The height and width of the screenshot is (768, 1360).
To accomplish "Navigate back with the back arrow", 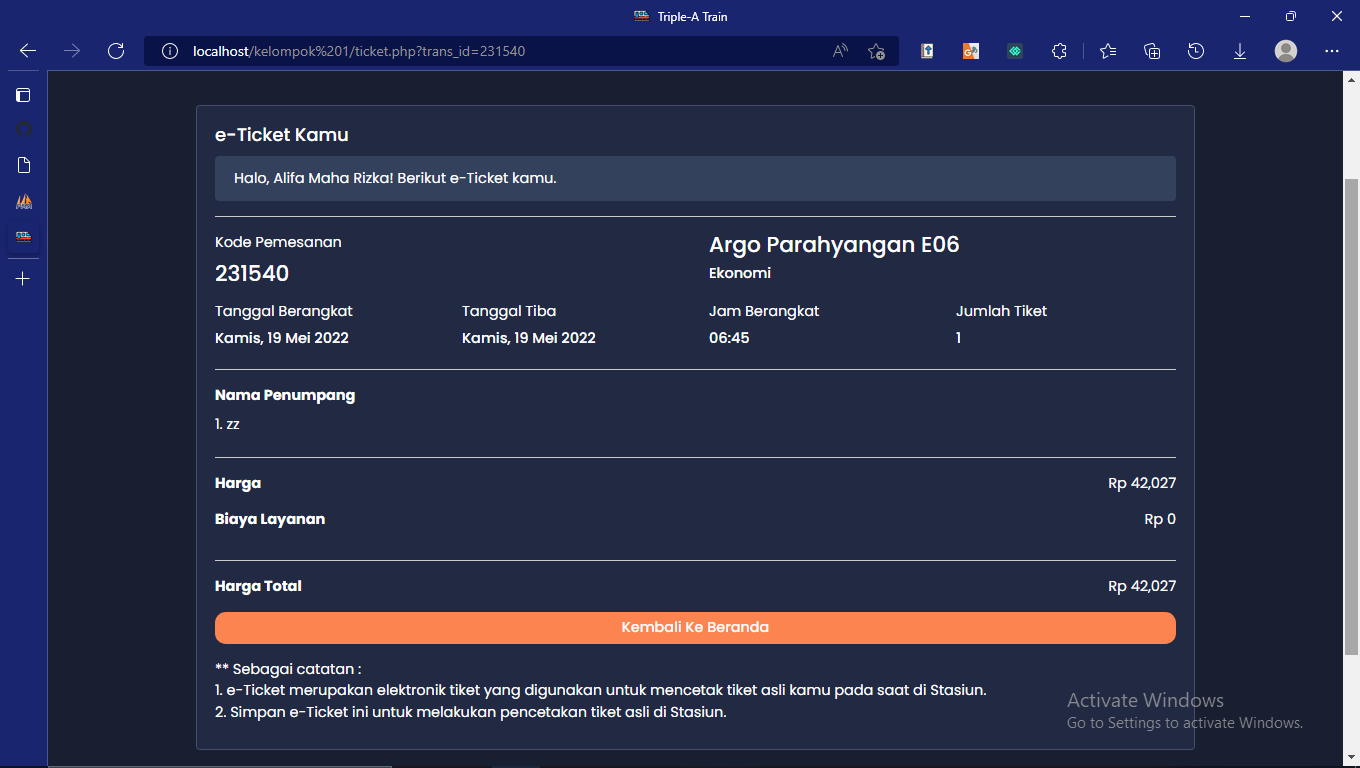I will 27,50.
